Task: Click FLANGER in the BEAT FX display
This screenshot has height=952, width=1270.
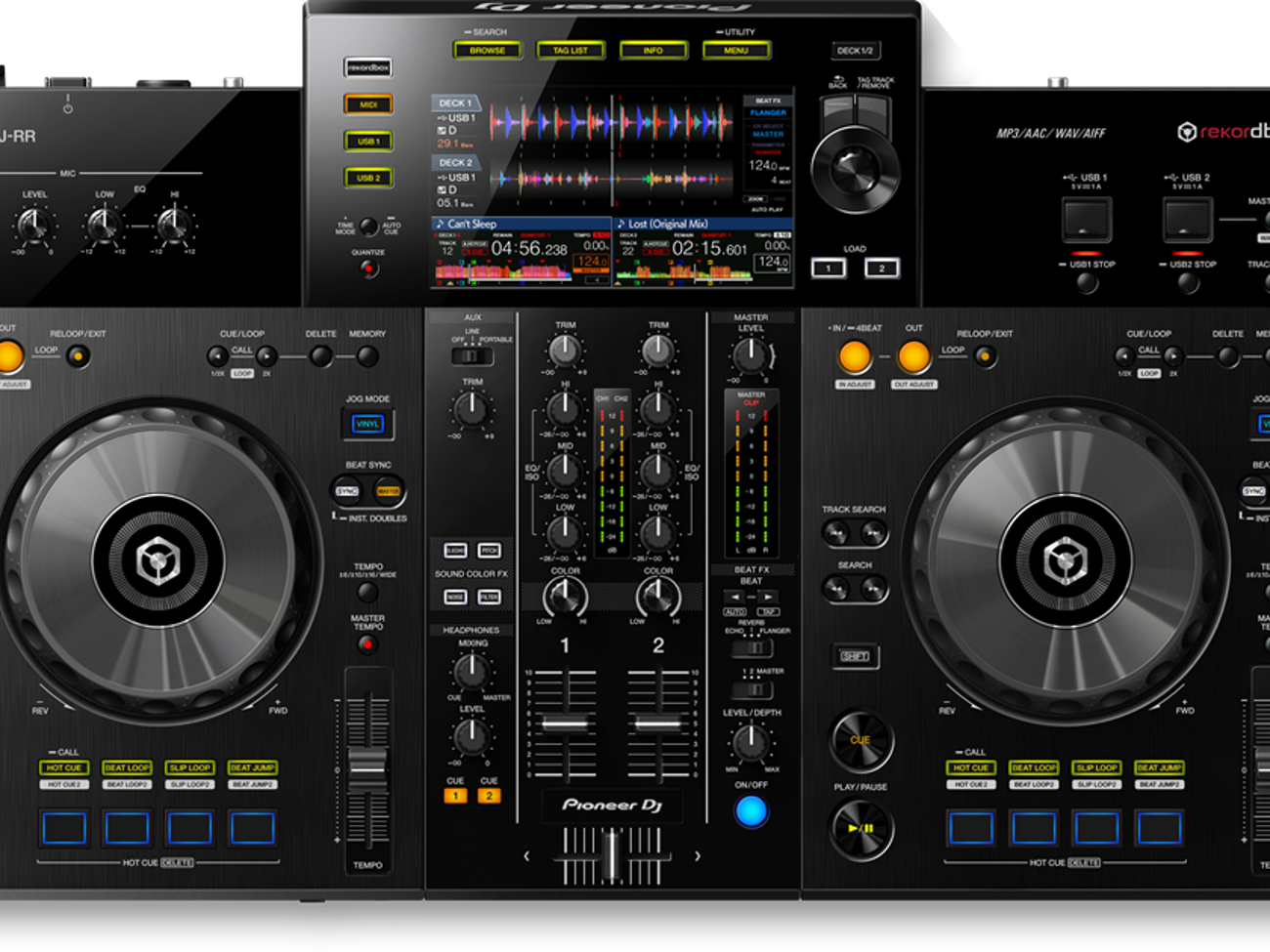Action: tap(768, 113)
